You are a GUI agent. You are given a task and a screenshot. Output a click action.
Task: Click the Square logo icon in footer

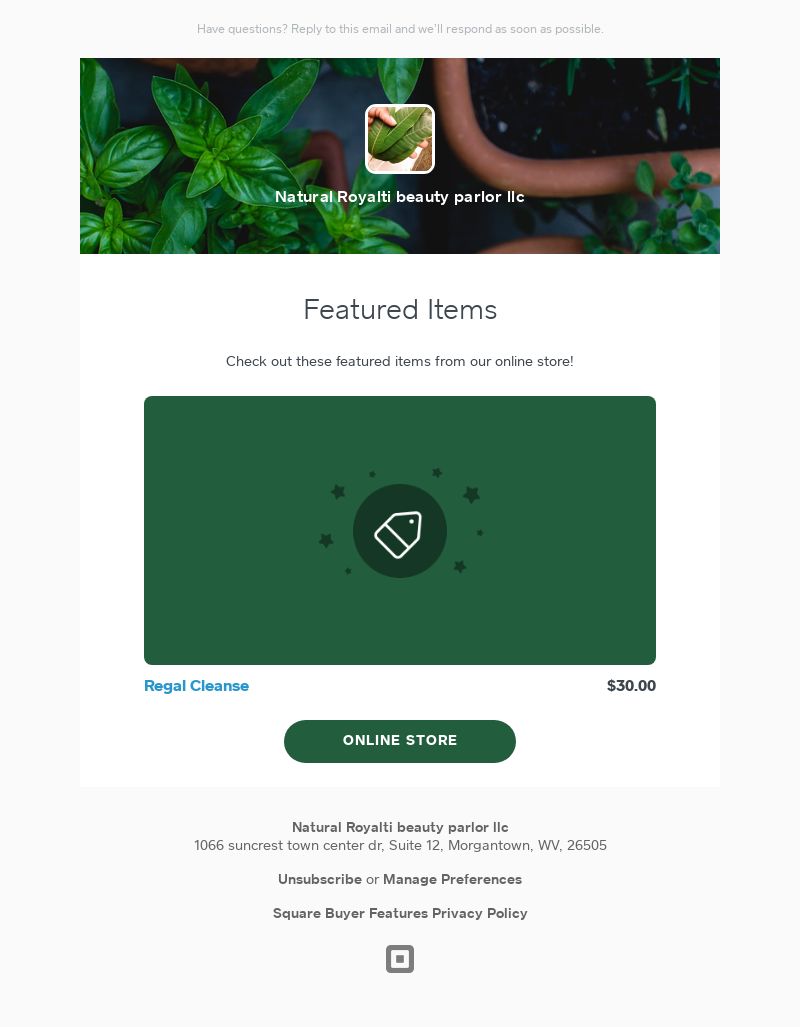(x=400, y=959)
